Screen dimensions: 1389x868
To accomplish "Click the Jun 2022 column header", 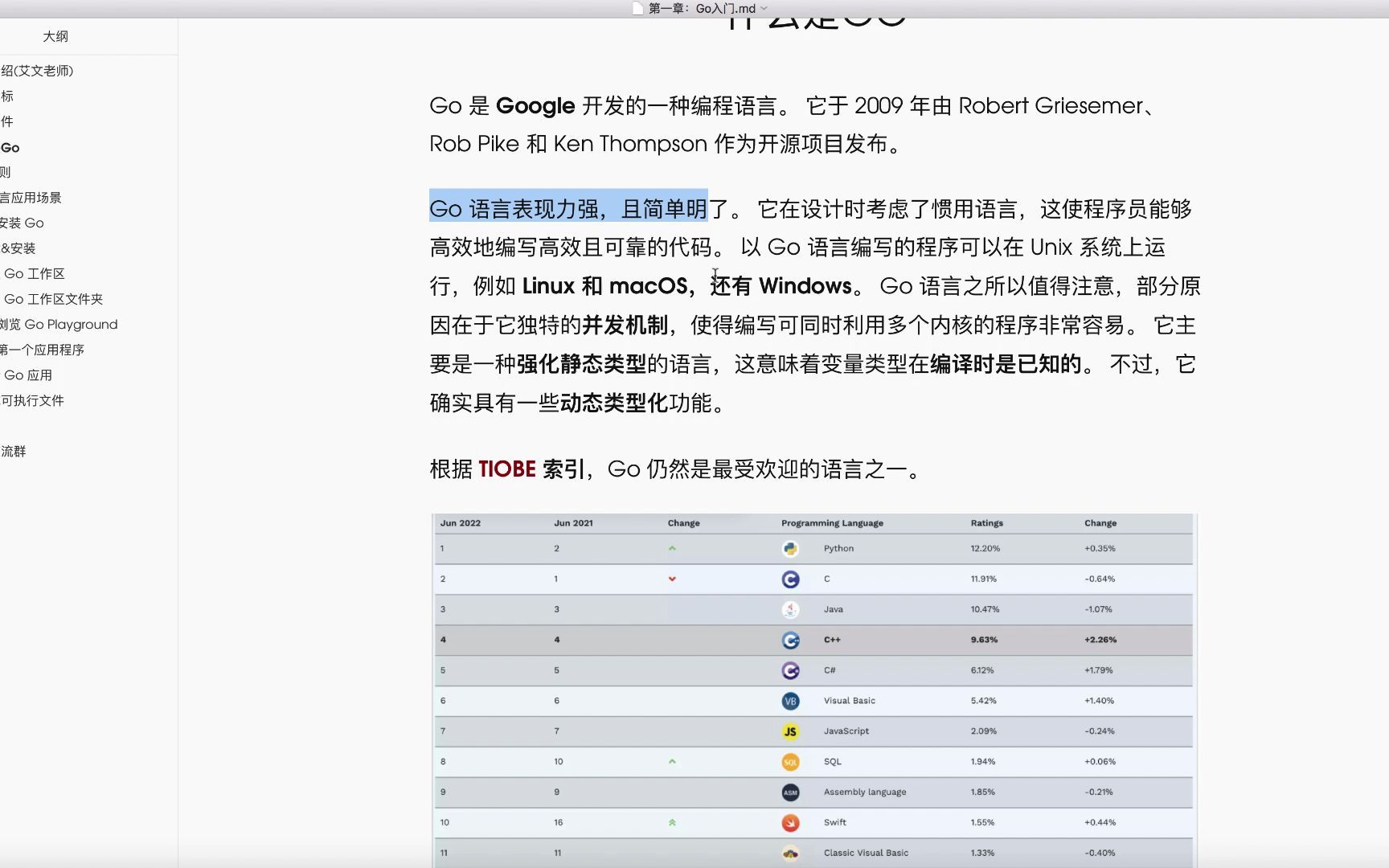I will click(460, 523).
